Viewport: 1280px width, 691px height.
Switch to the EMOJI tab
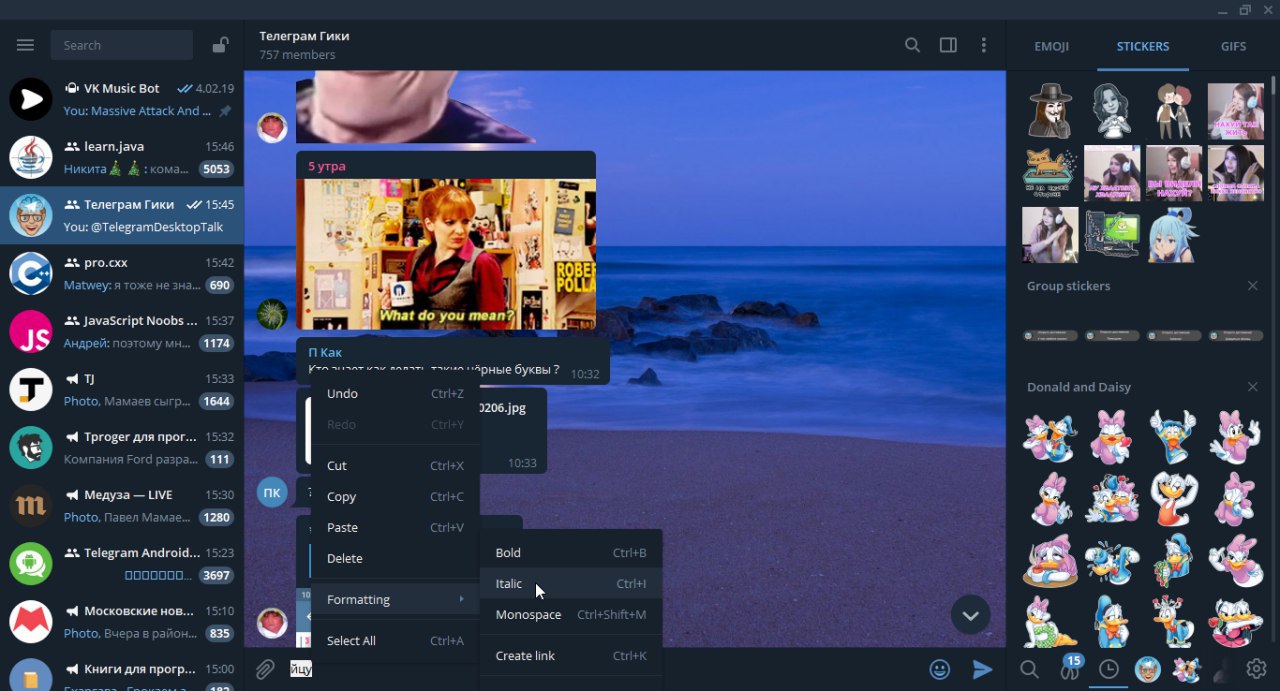click(1051, 46)
